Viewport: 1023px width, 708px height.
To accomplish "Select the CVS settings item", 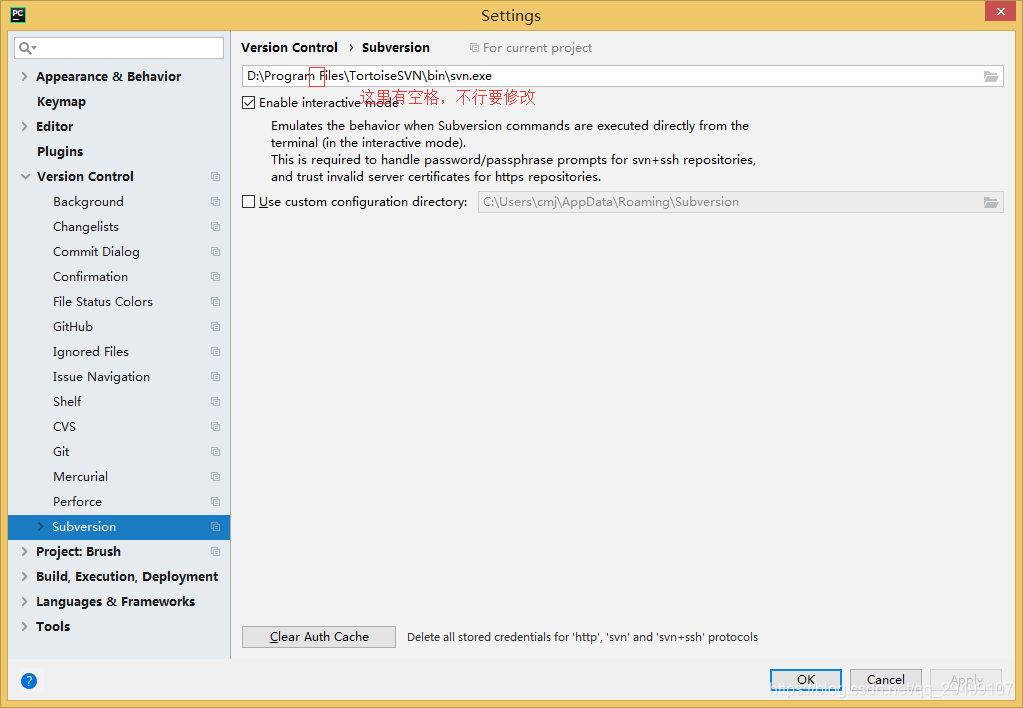I will point(64,427).
